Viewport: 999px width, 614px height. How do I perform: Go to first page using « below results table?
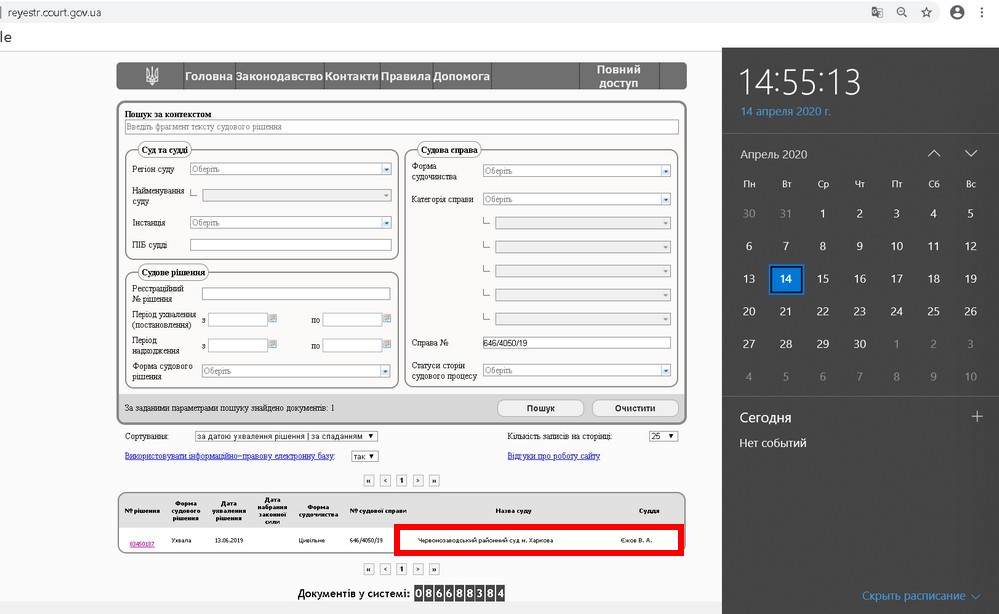pos(369,569)
